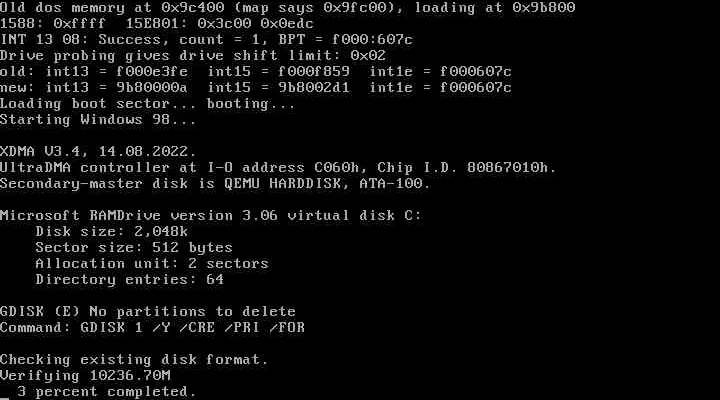Click the '3 percent completed.' progress text
Image resolution: width=720 pixels, height=400 pixels.
[x=107, y=392]
